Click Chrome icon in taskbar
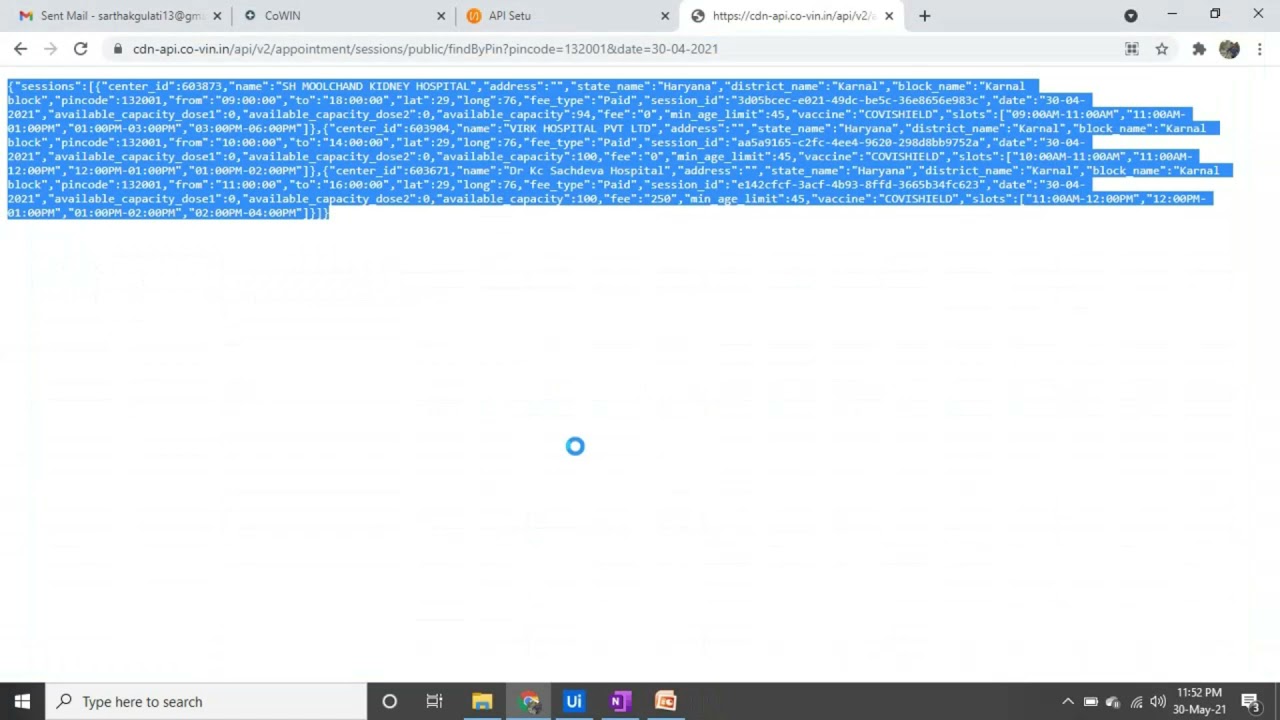The image size is (1280, 720). tap(529, 701)
